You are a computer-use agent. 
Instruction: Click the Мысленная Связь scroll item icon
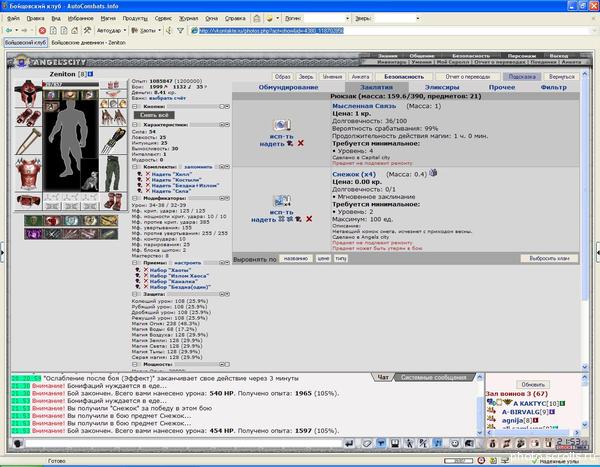(282, 125)
